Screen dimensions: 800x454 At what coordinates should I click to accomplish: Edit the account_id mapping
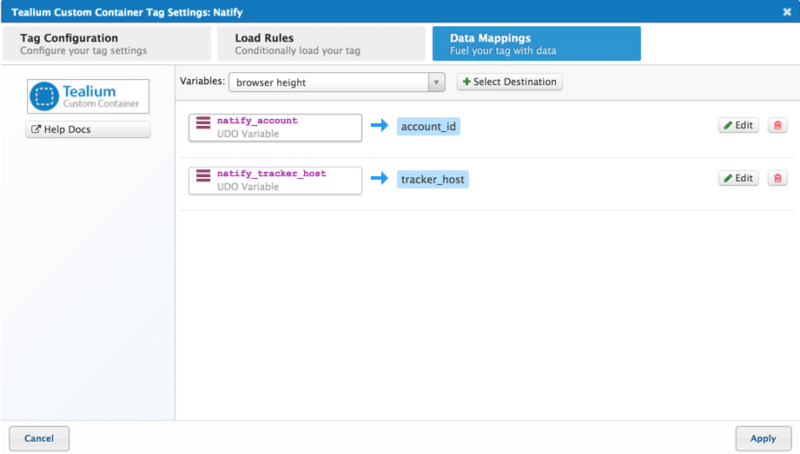coord(738,126)
